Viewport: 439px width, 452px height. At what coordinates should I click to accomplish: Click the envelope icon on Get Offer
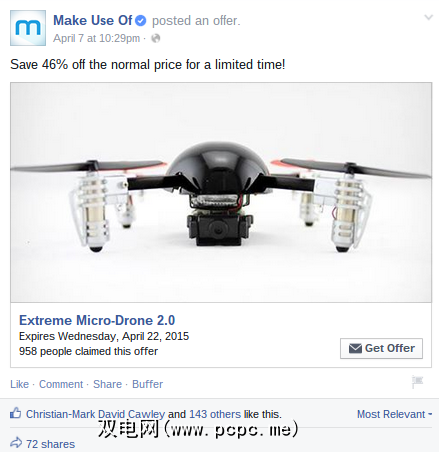coord(355,348)
